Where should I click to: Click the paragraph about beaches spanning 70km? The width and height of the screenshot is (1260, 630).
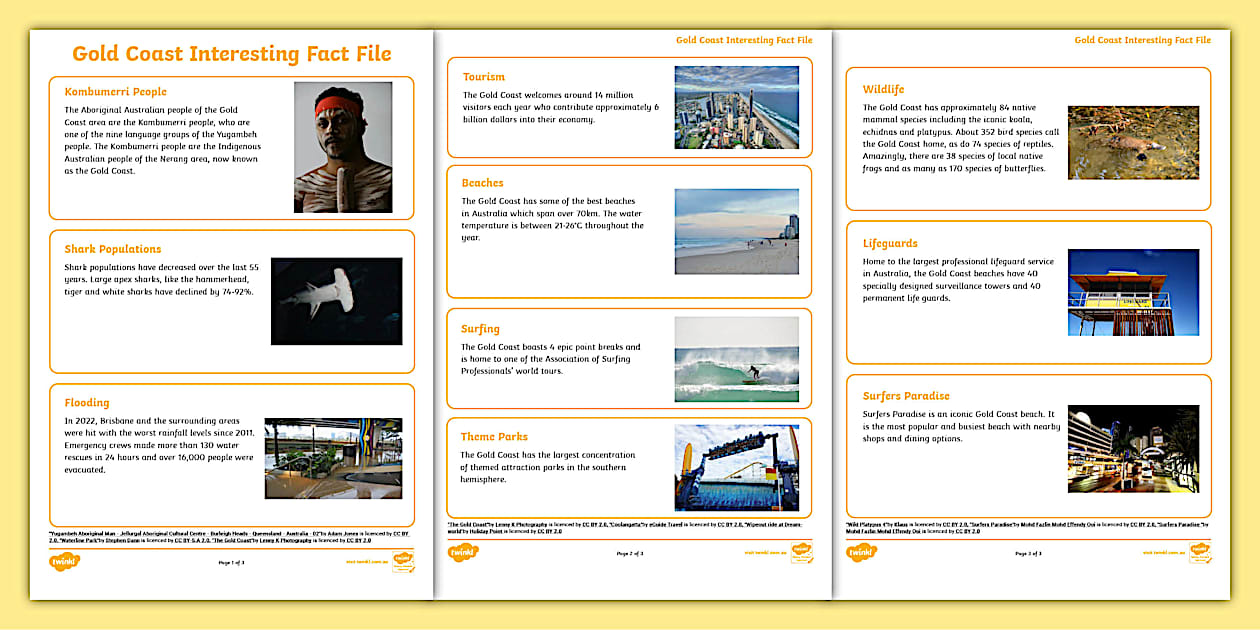pos(553,219)
